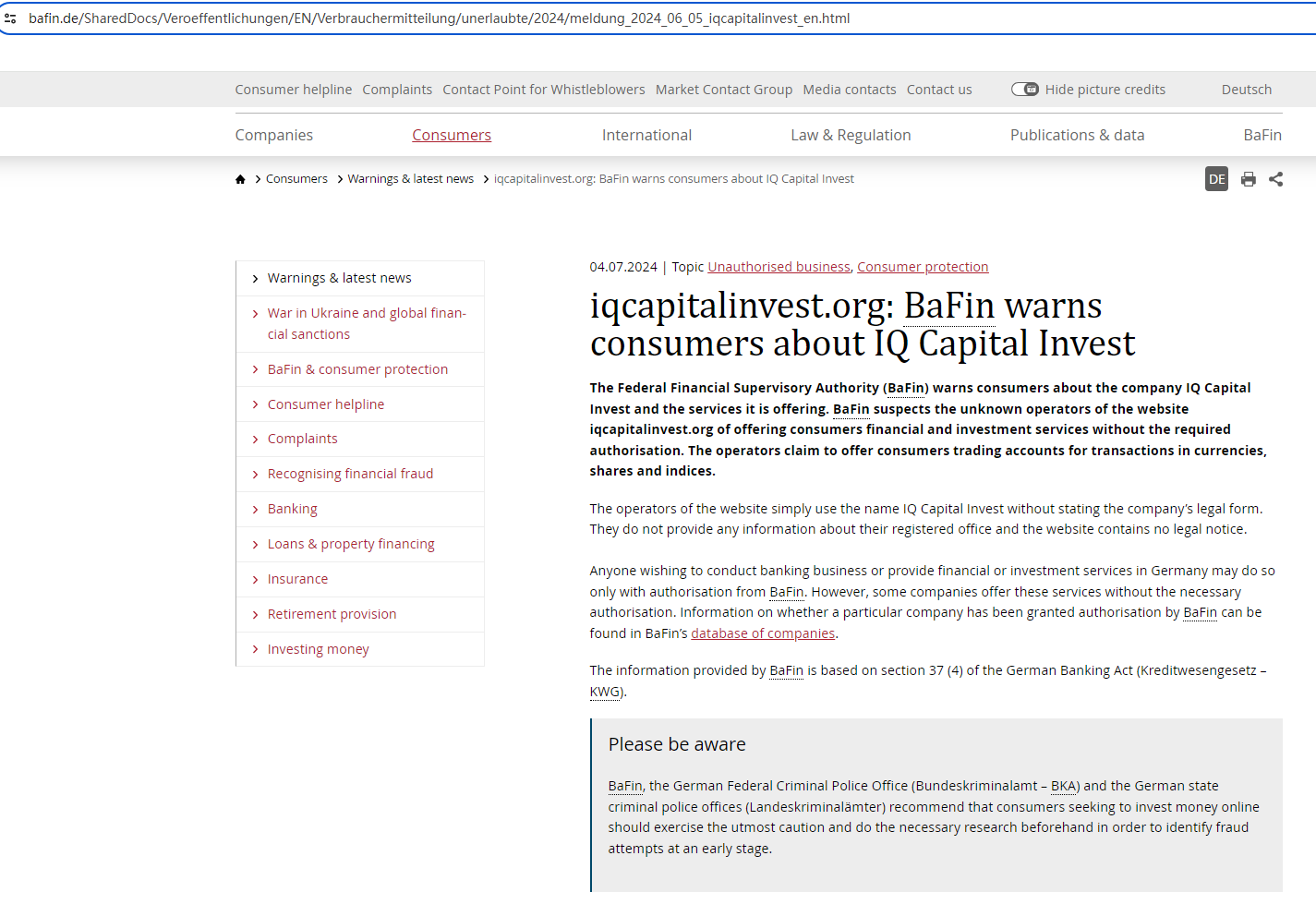Expand the Loans & property financing chevron
1316x904 pixels.
click(256, 545)
